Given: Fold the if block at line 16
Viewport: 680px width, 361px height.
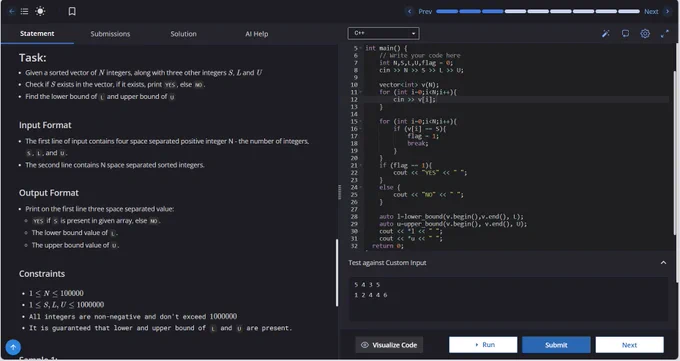Looking at the screenshot, I should coord(361,129).
